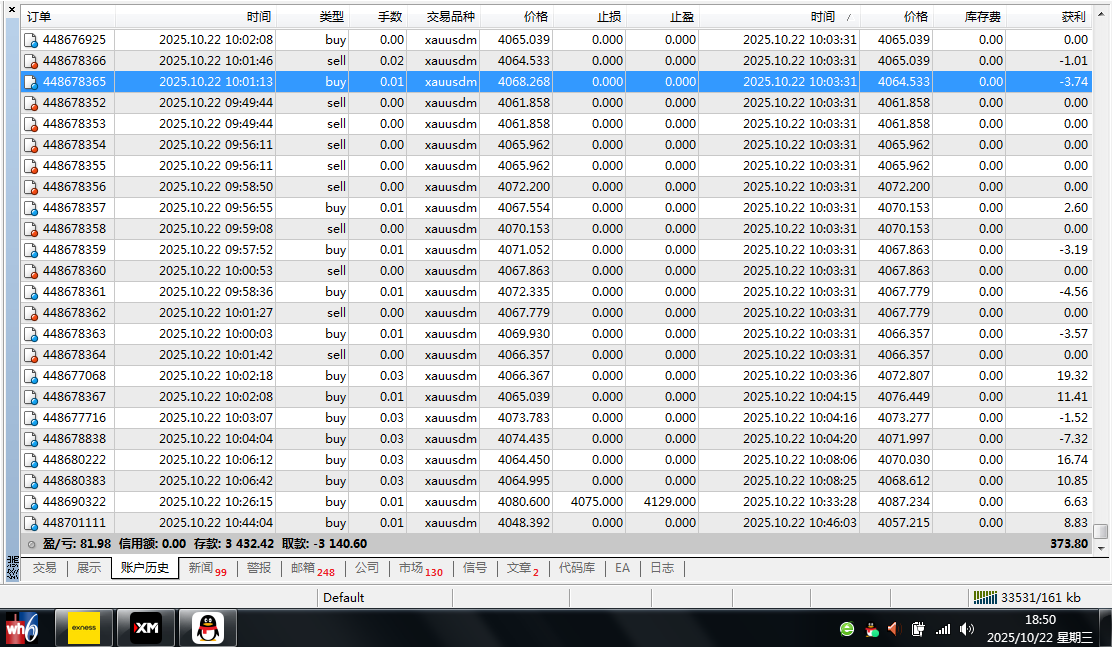The image size is (1112, 647).
Task: Click the clock showing 18:50 in taskbar
Action: (1039, 620)
